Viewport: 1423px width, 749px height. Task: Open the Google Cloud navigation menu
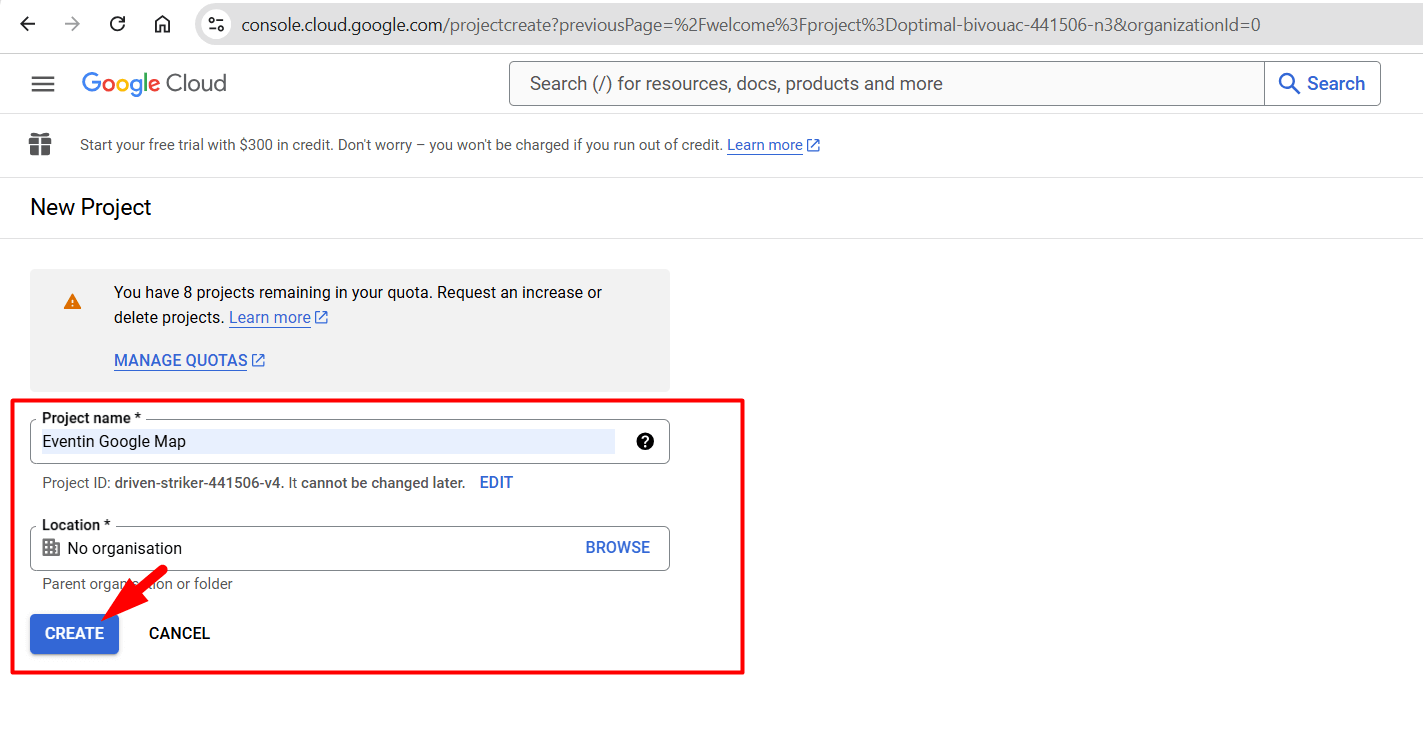point(43,84)
